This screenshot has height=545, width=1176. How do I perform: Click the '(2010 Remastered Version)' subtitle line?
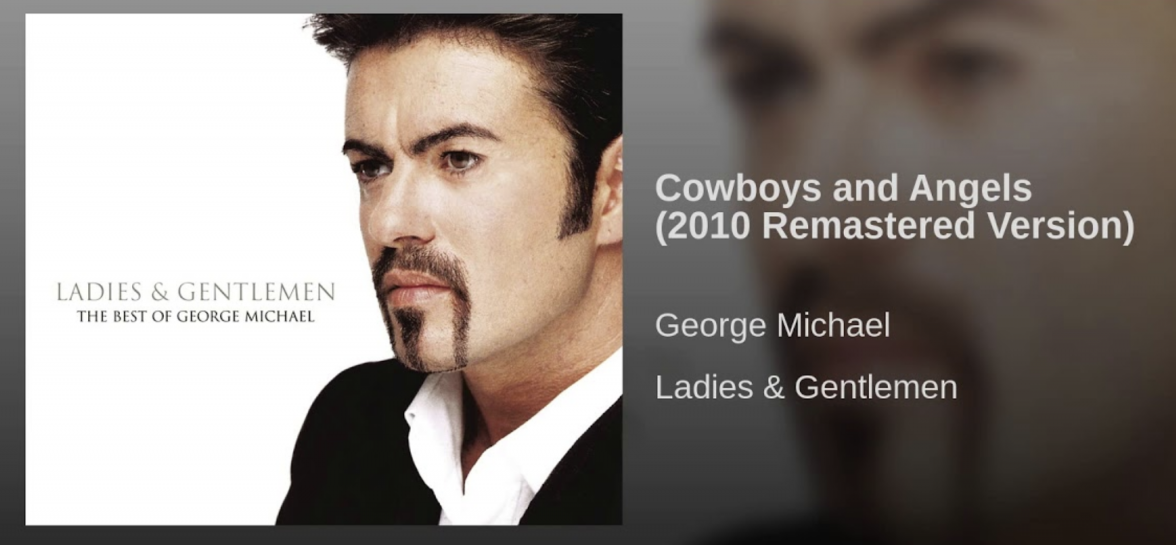point(895,227)
